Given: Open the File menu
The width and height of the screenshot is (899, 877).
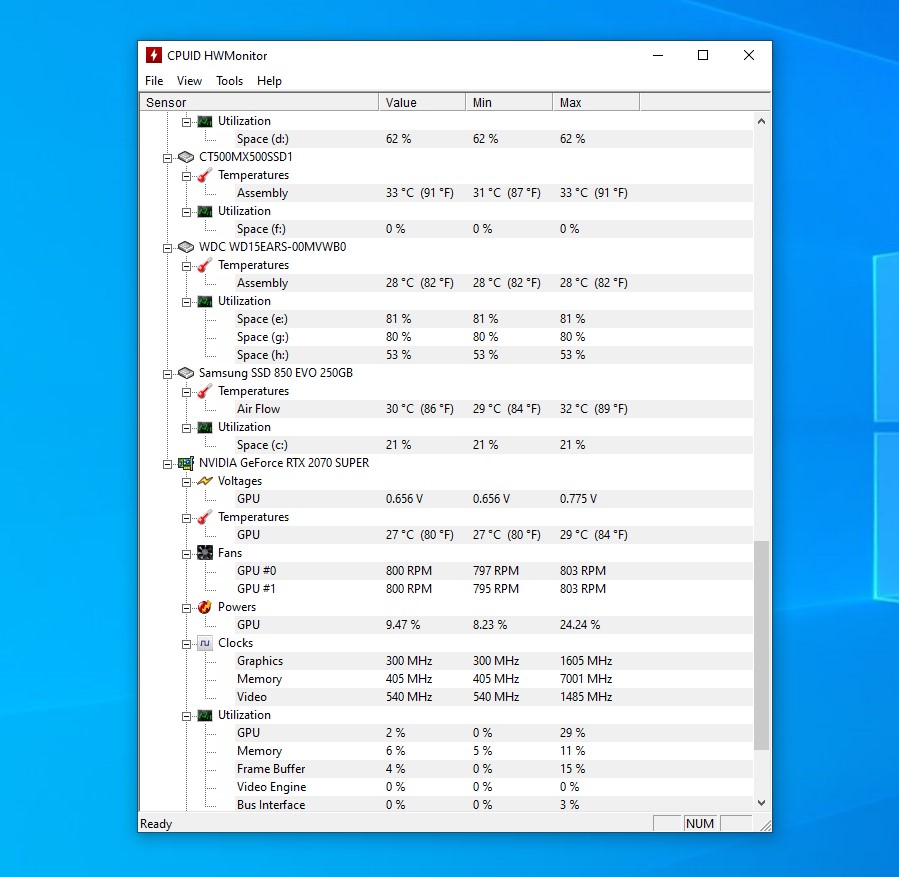Looking at the screenshot, I should point(154,81).
